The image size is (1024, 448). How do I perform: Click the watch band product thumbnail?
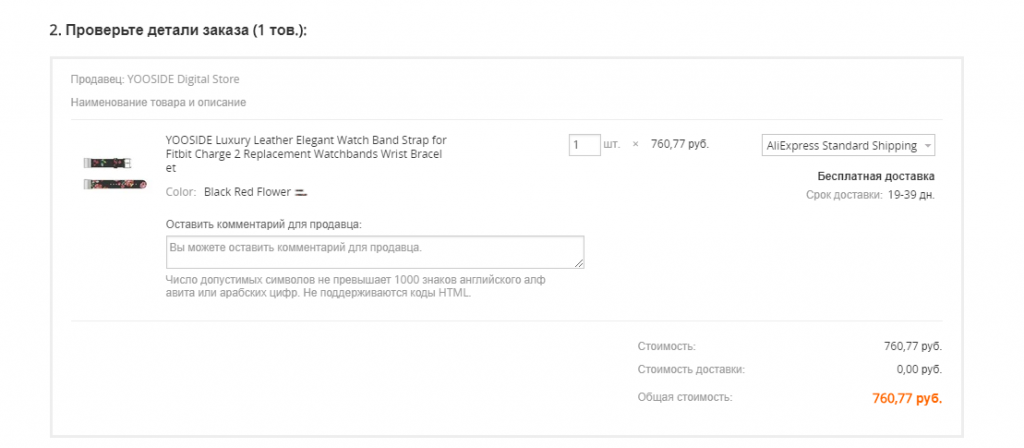(115, 172)
